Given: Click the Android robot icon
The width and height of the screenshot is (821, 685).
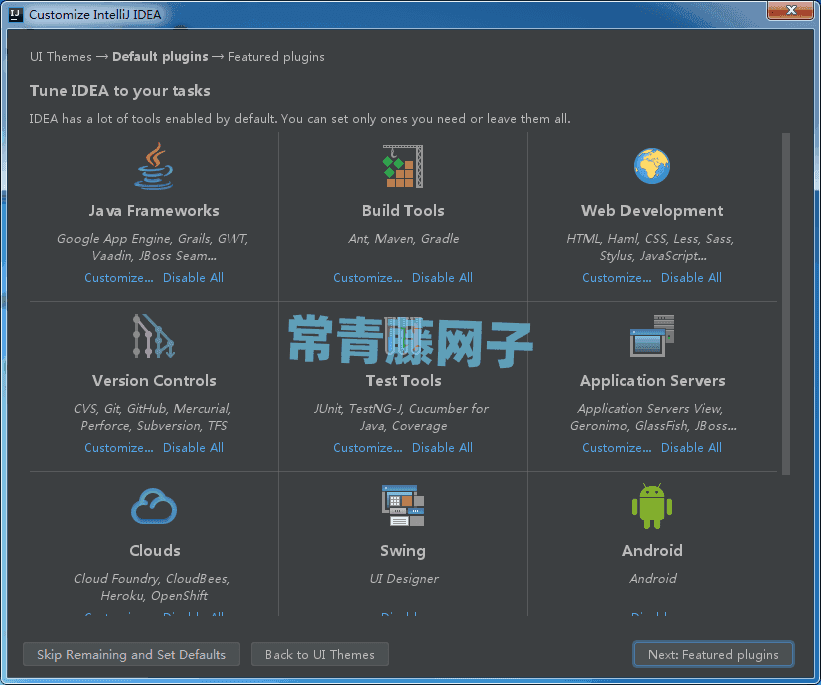Looking at the screenshot, I should pyautogui.click(x=652, y=506).
